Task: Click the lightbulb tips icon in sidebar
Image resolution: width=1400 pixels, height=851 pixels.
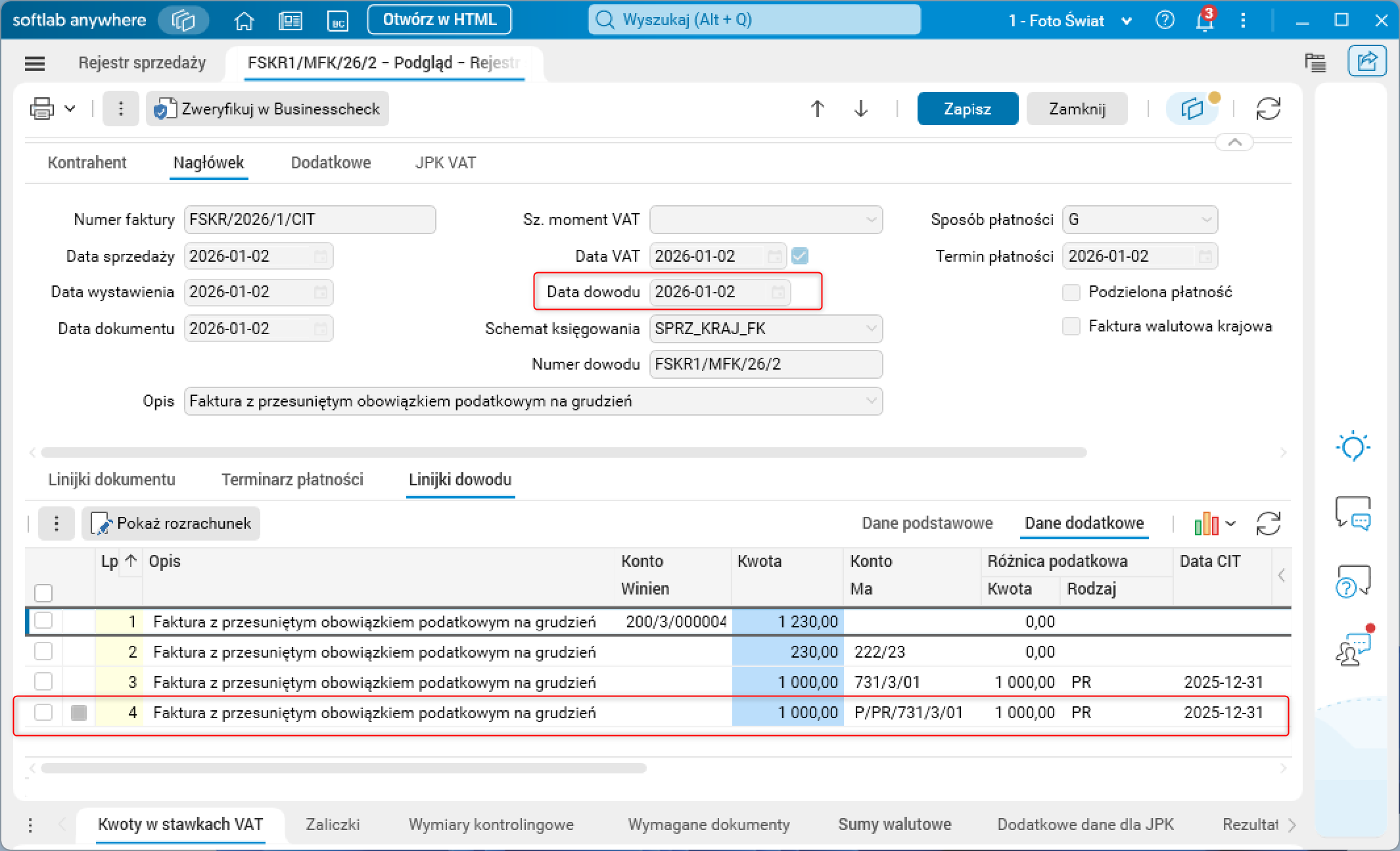Action: [x=1353, y=448]
